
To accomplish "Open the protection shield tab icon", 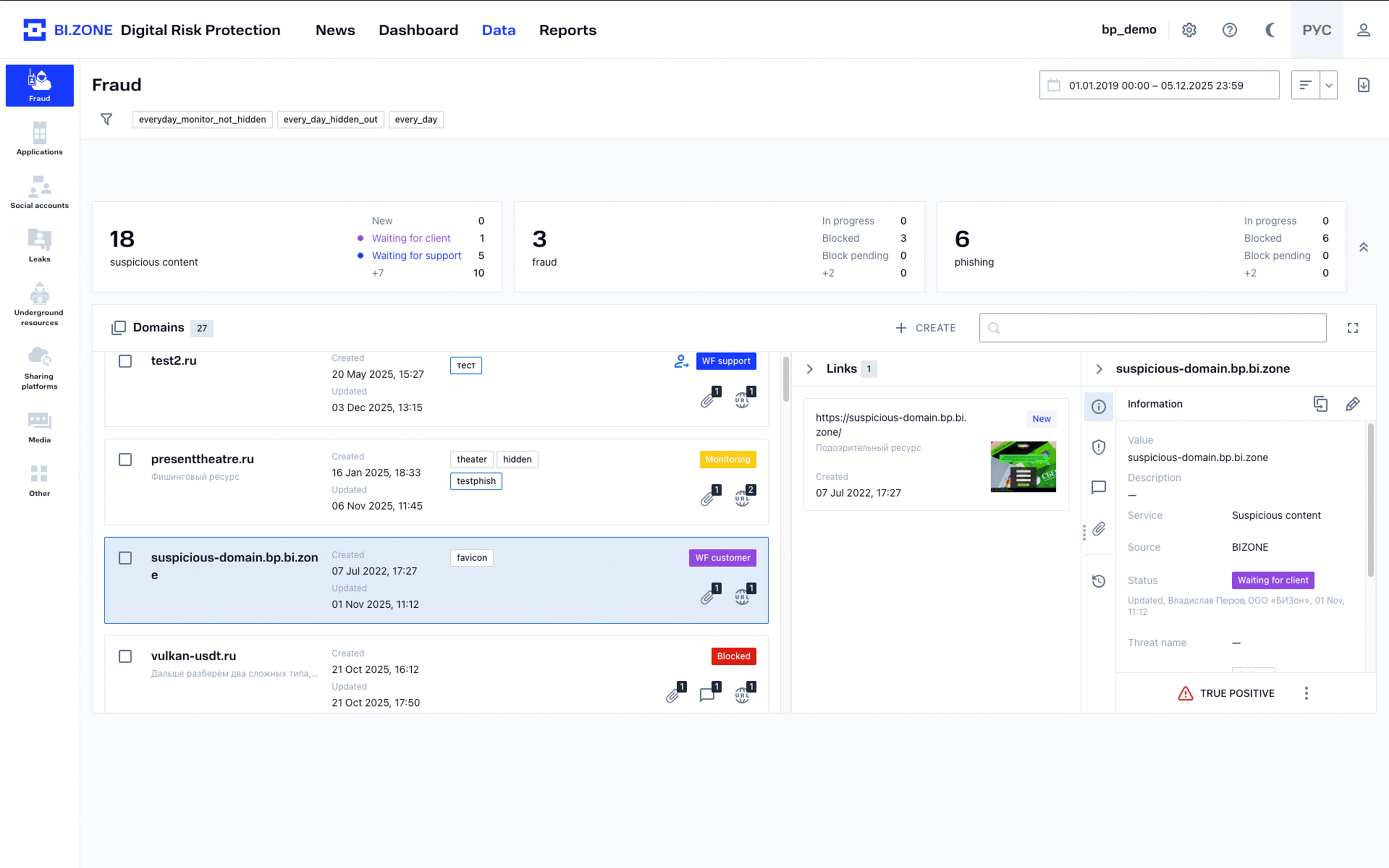I will coord(1098,447).
